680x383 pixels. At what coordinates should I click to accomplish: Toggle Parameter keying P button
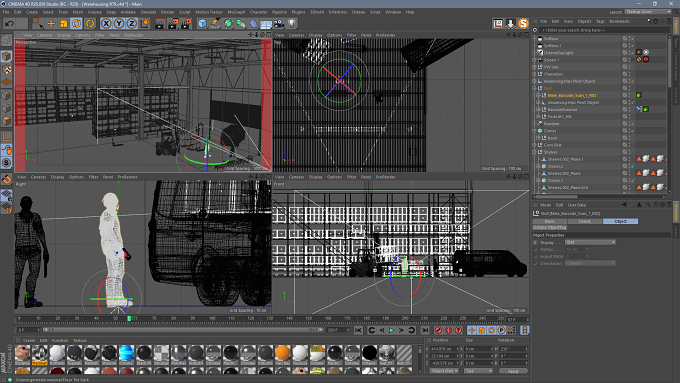coord(501,331)
